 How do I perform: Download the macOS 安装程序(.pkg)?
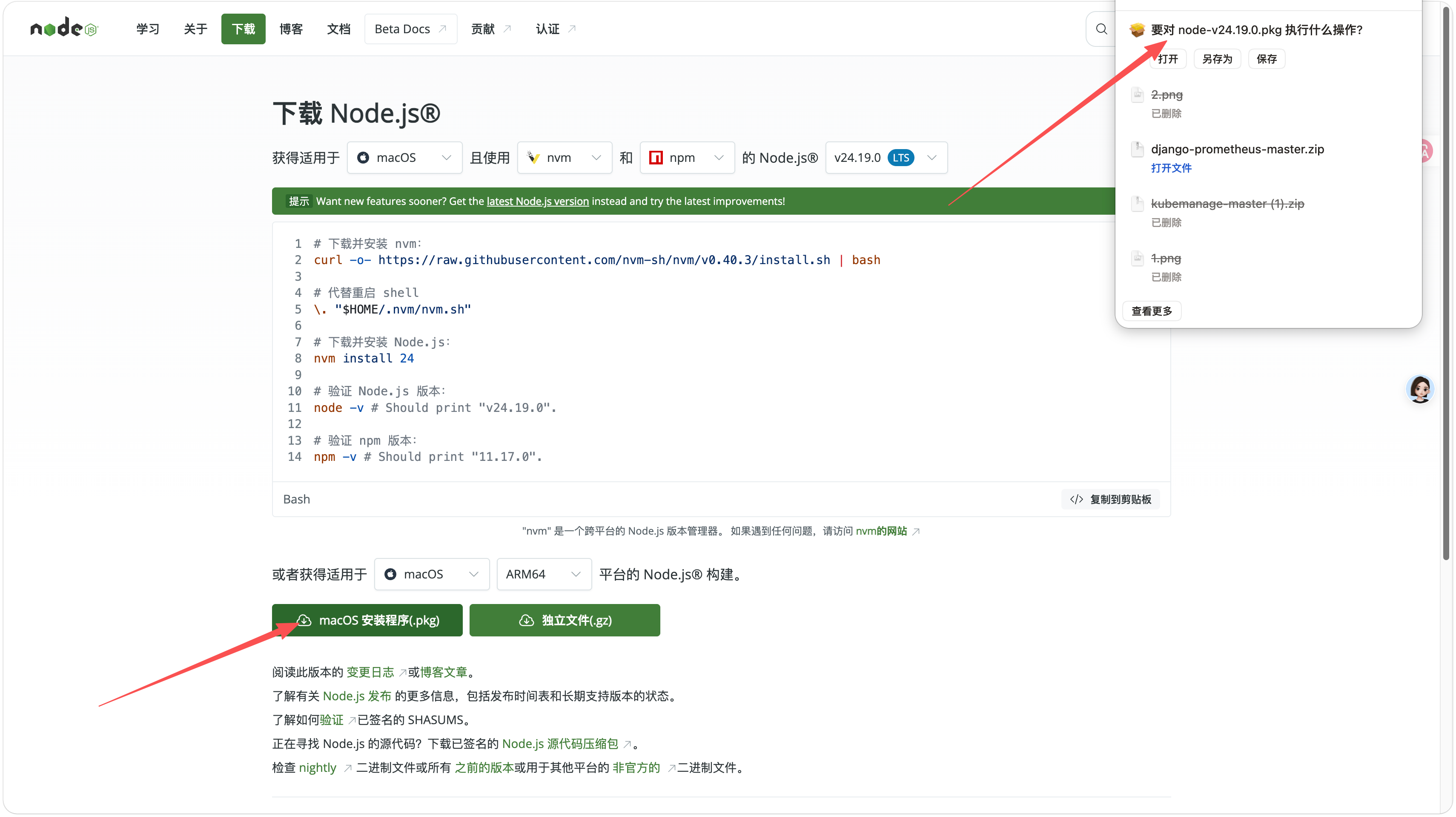367,620
